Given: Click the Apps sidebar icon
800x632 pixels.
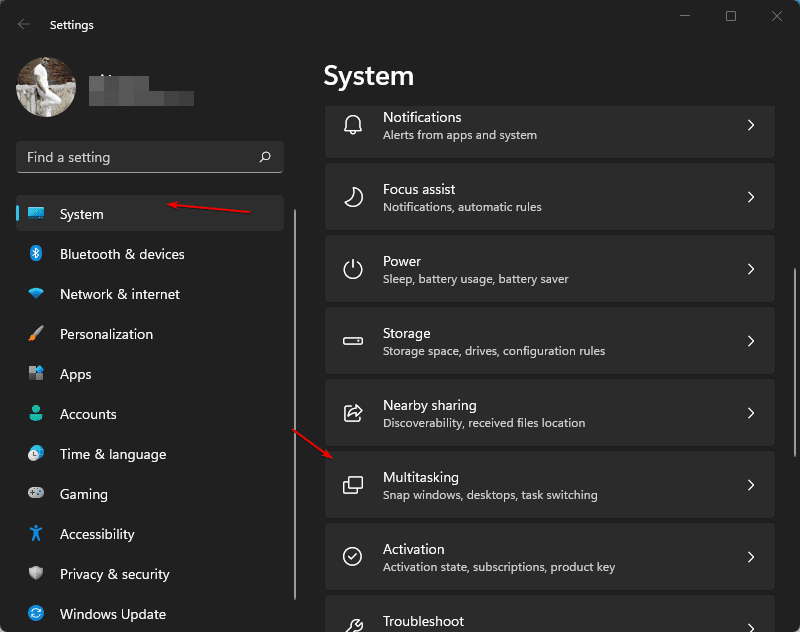Looking at the screenshot, I should click(x=35, y=374).
